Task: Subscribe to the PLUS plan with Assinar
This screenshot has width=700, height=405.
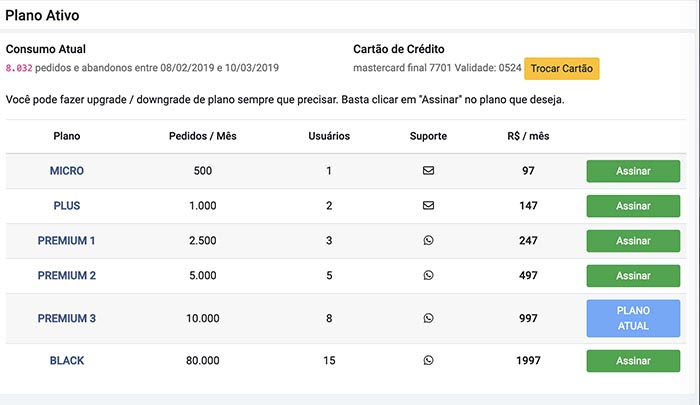Action: tap(633, 206)
